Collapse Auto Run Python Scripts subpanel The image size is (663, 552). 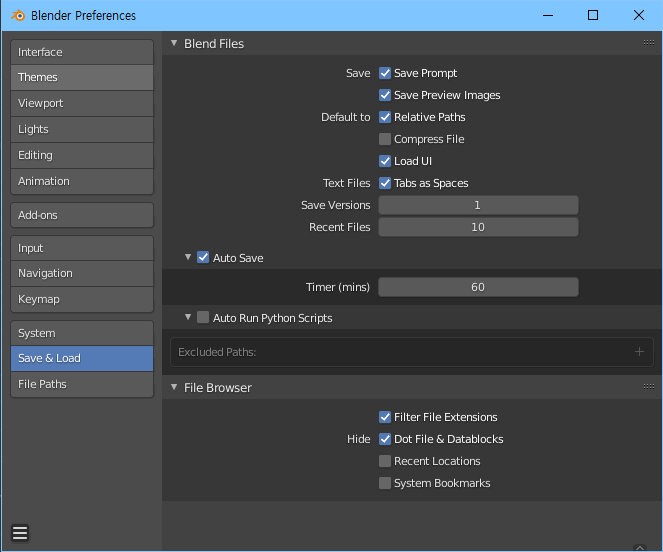coord(188,317)
